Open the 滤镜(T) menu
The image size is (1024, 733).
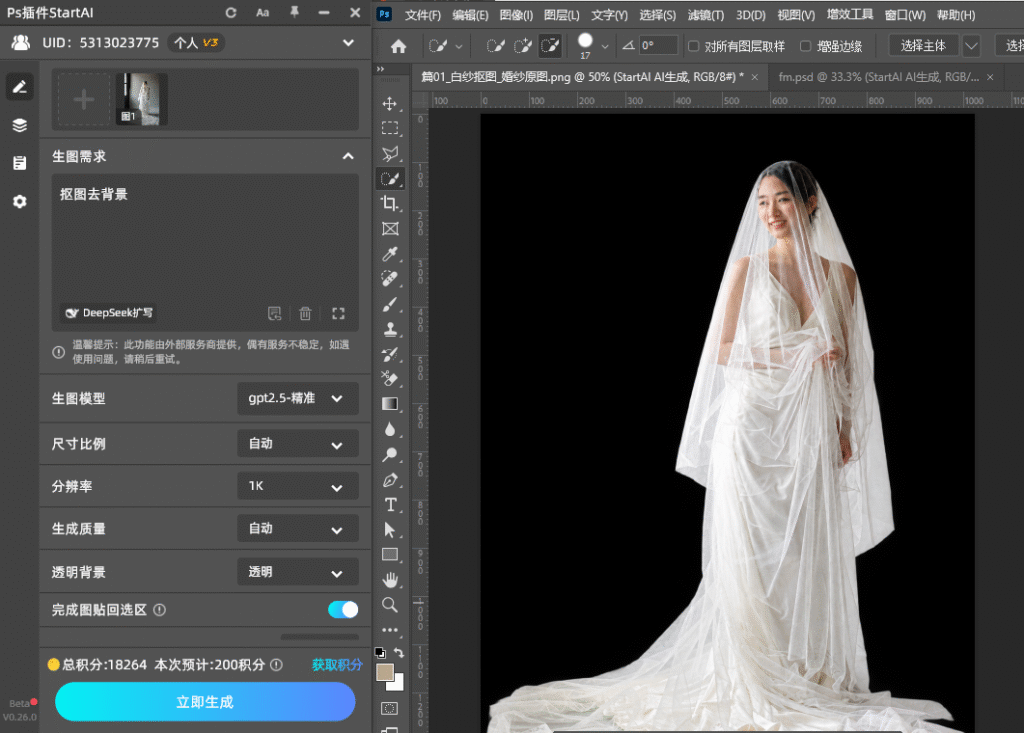click(x=705, y=15)
